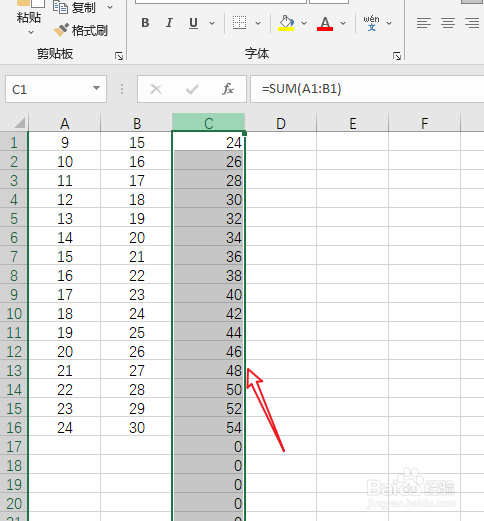Open the fill color dropdown arrow
484x521 pixels.
[304, 23]
